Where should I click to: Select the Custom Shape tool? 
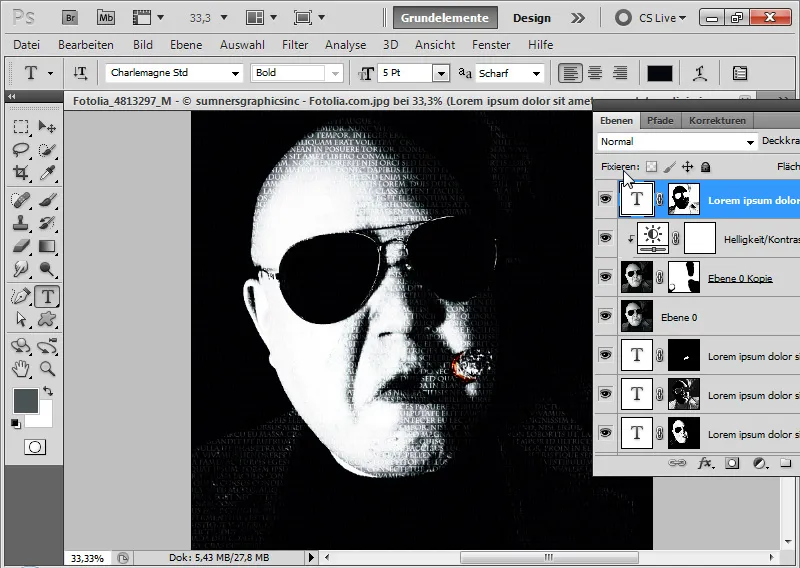tap(47, 319)
